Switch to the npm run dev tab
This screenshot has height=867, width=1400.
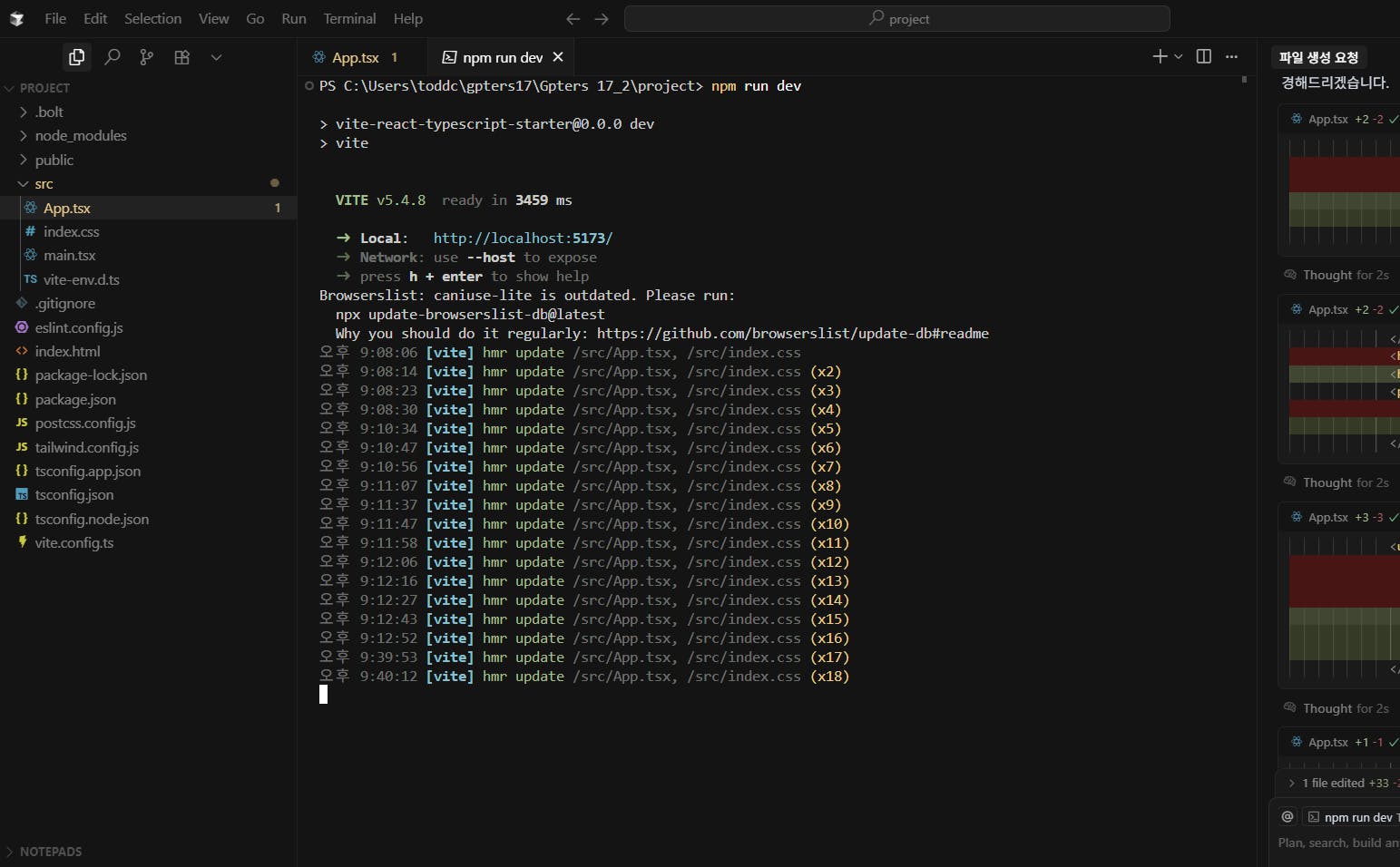[502, 57]
